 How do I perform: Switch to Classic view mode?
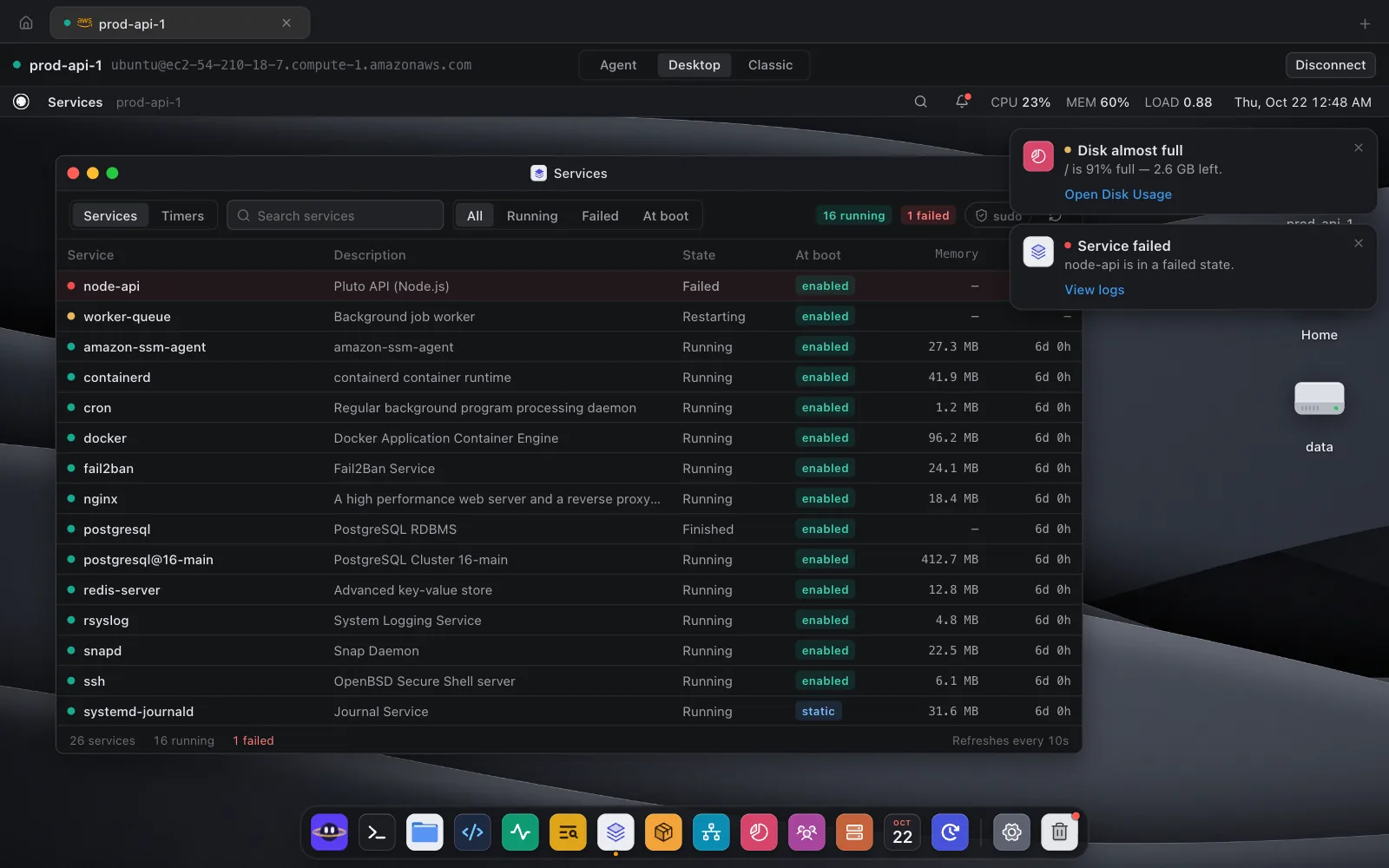click(770, 65)
